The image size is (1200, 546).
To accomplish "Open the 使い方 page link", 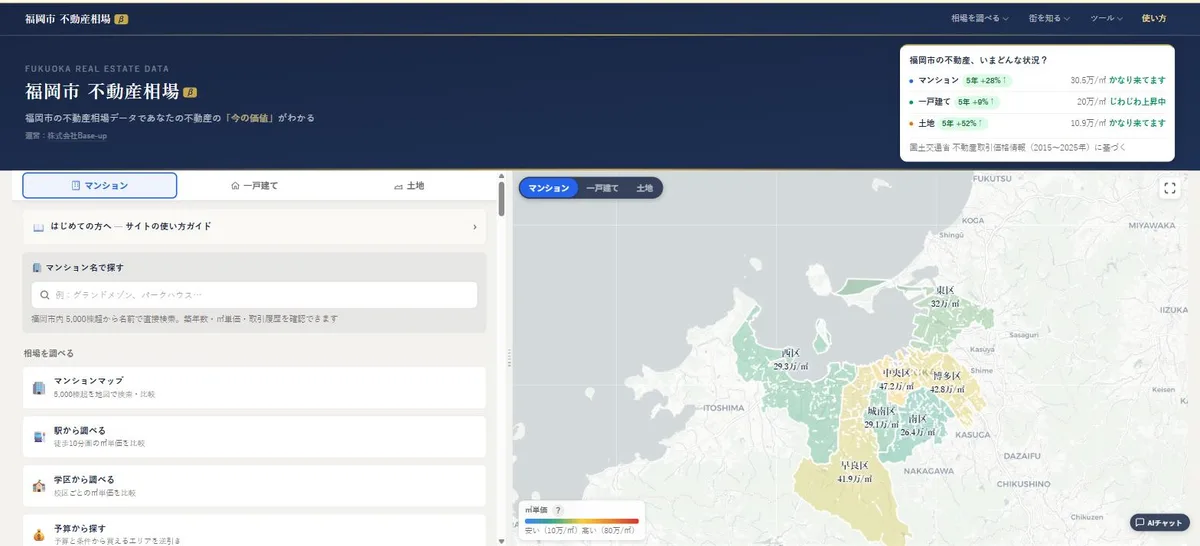I will pyautogui.click(x=1153, y=18).
